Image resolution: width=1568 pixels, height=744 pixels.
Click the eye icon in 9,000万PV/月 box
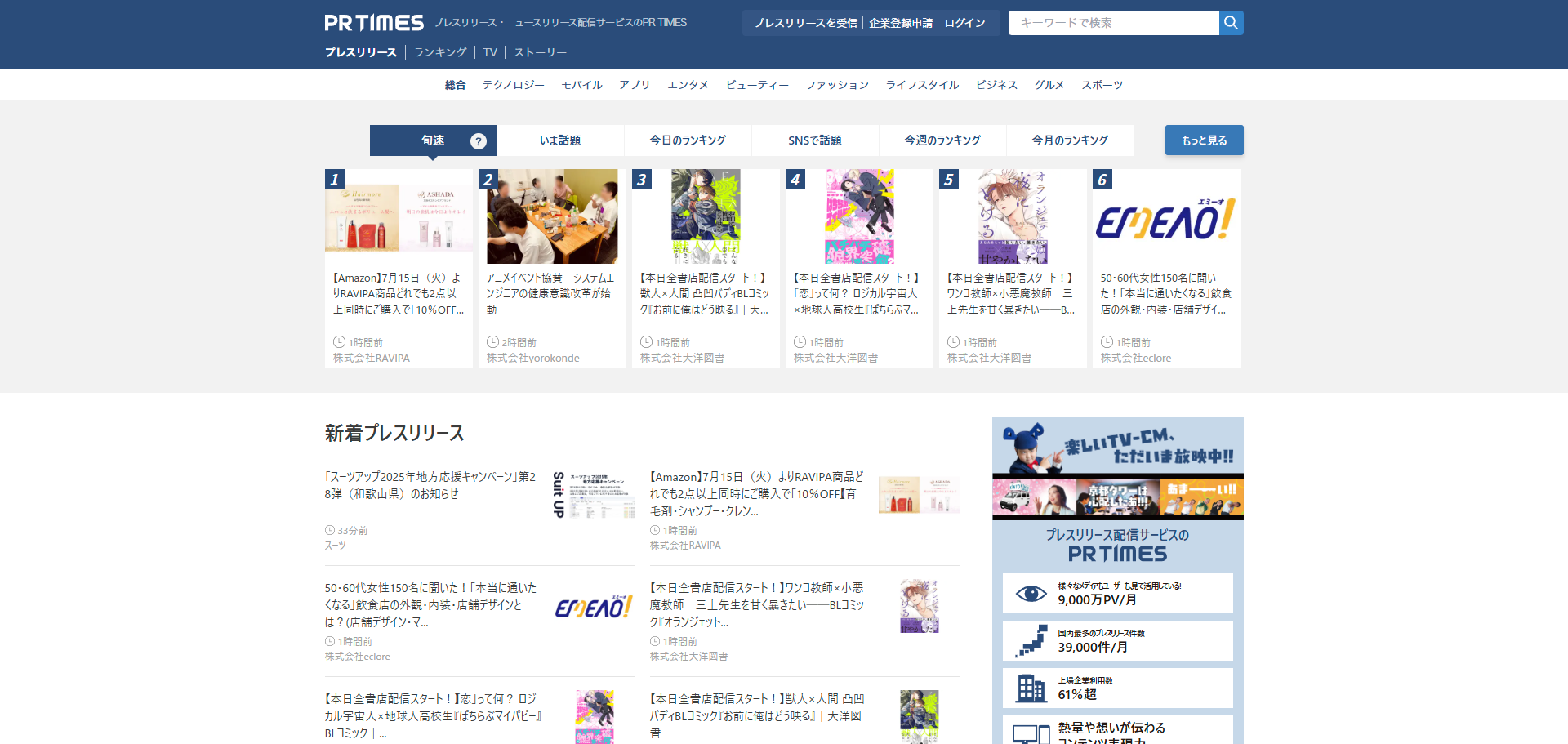(1031, 594)
